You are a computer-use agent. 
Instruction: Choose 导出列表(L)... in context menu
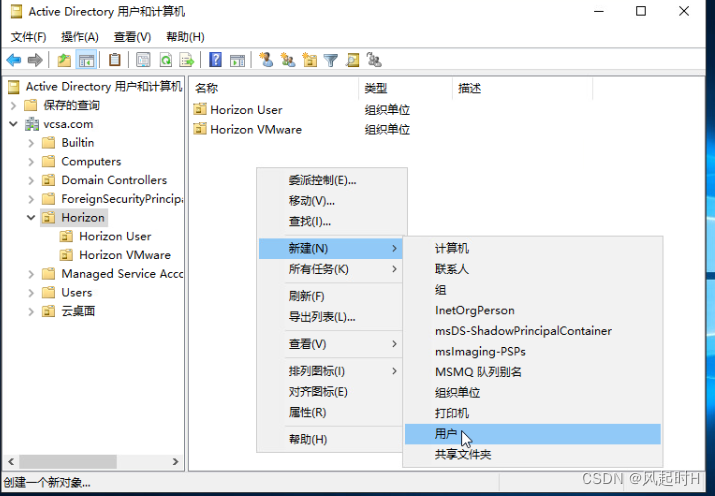(332, 317)
